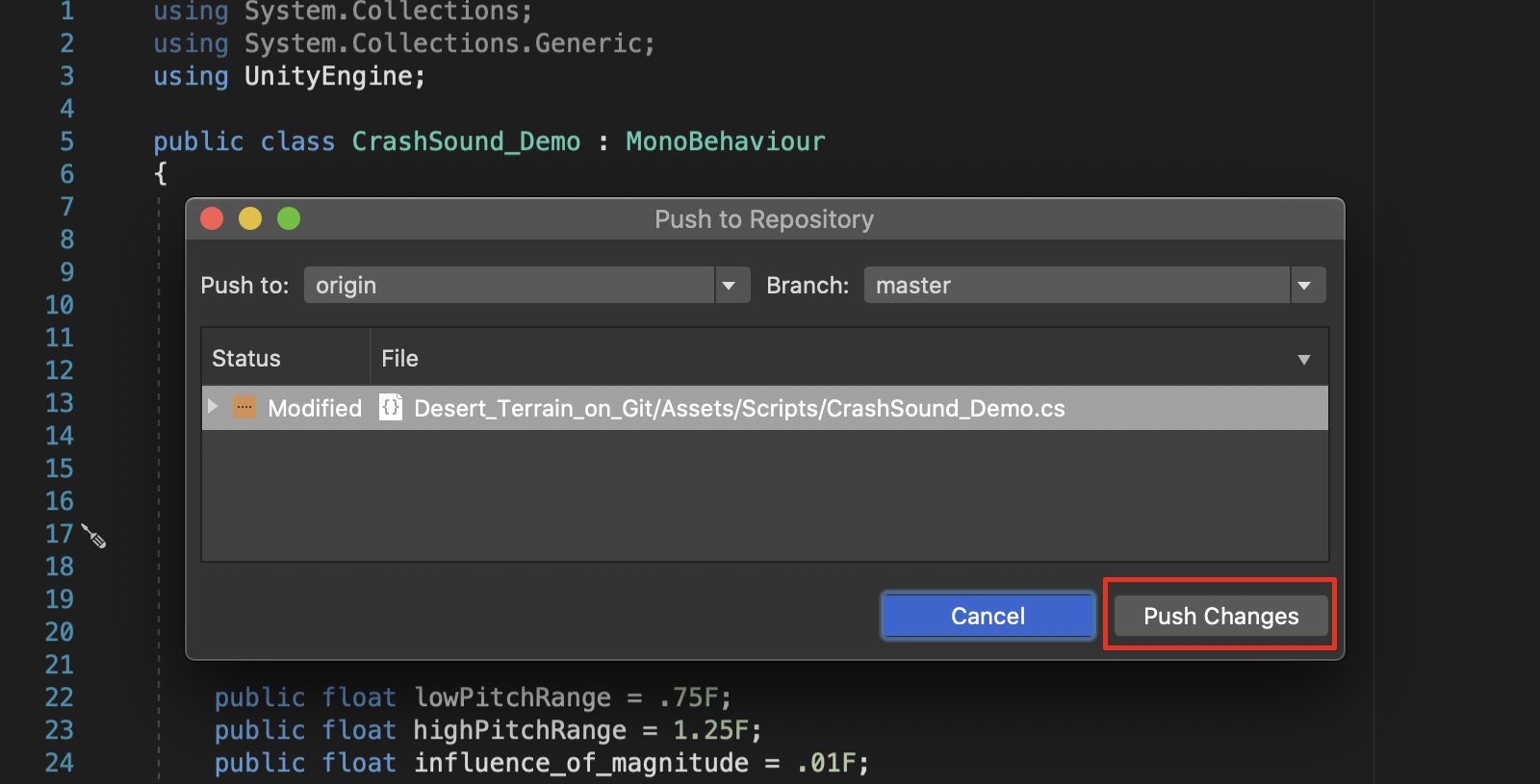Viewport: 1540px width, 784px height.
Task: Open the Branch dropdown arrow
Action: [1305, 286]
